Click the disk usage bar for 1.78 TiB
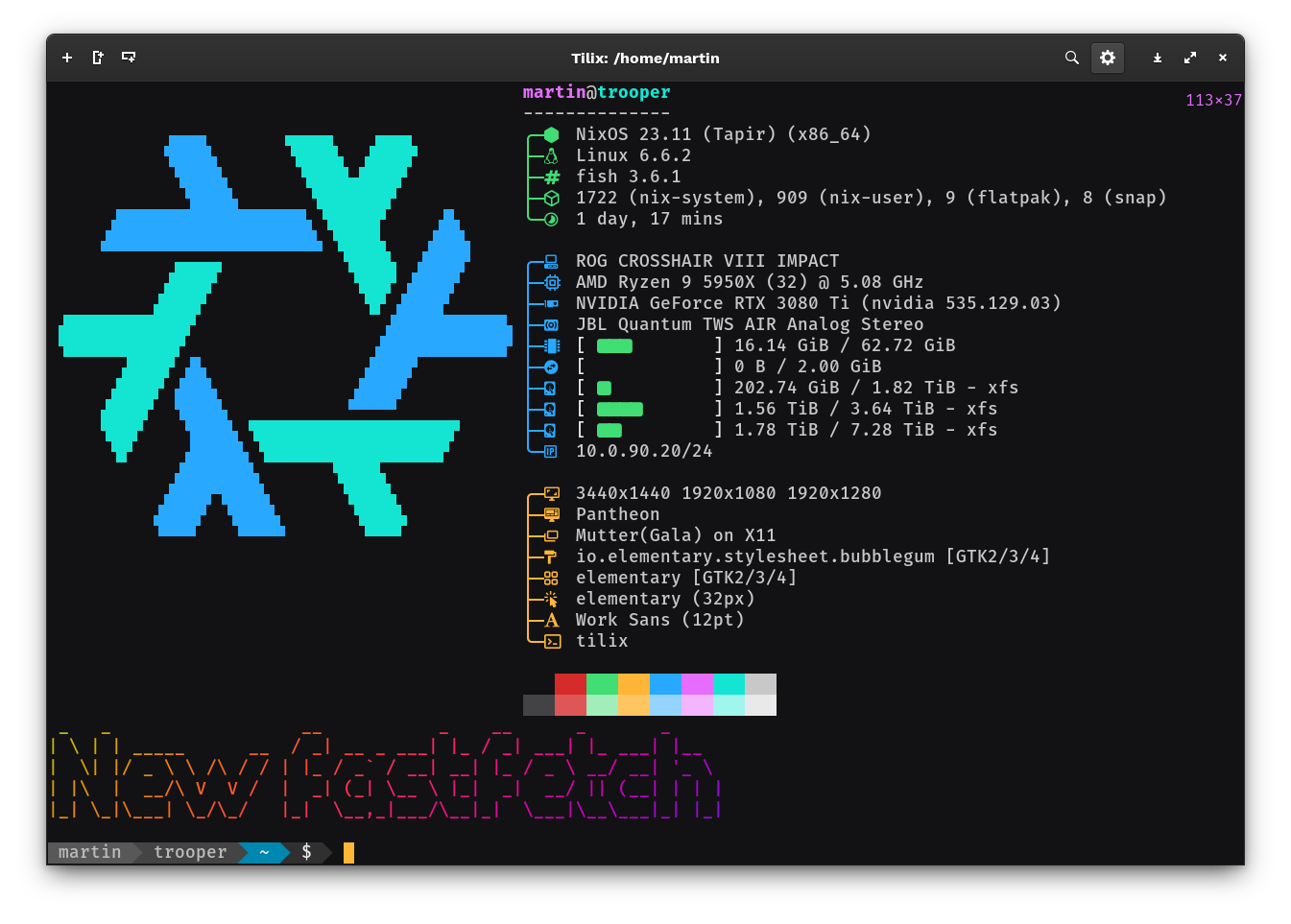 (x=610, y=430)
